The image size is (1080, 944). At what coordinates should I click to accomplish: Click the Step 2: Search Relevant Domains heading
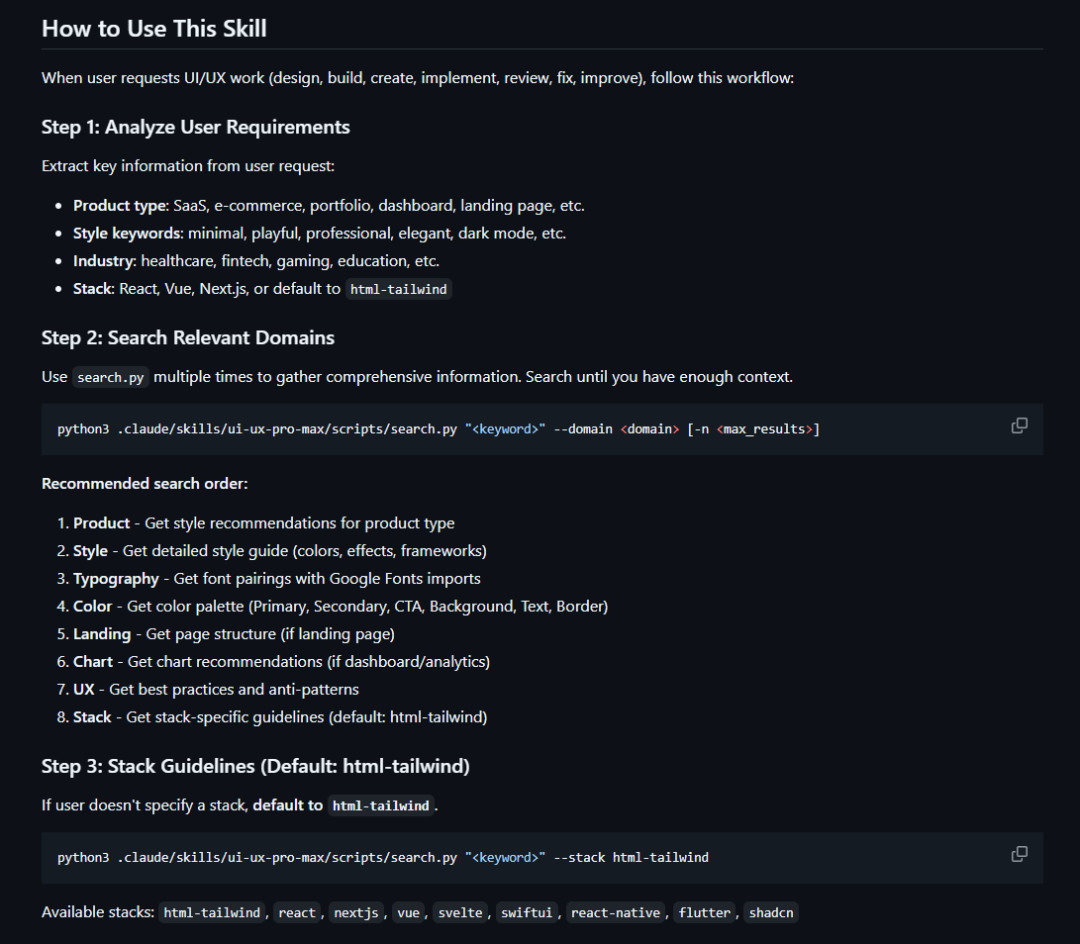pyautogui.click(x=188, y=337)
